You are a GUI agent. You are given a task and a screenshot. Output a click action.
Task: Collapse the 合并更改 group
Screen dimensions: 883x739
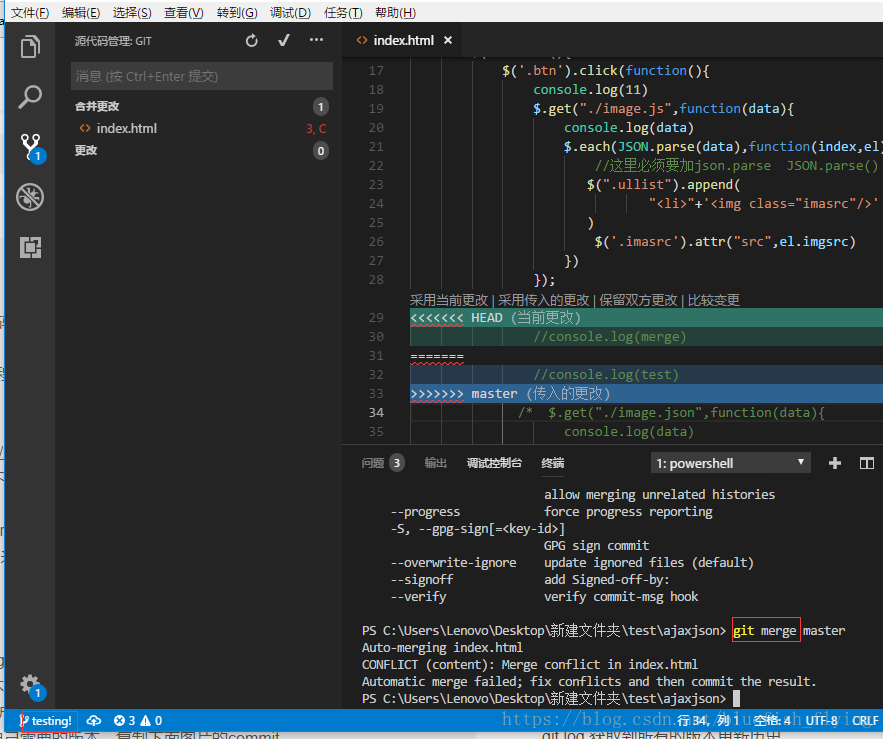[x=97, y=106]
